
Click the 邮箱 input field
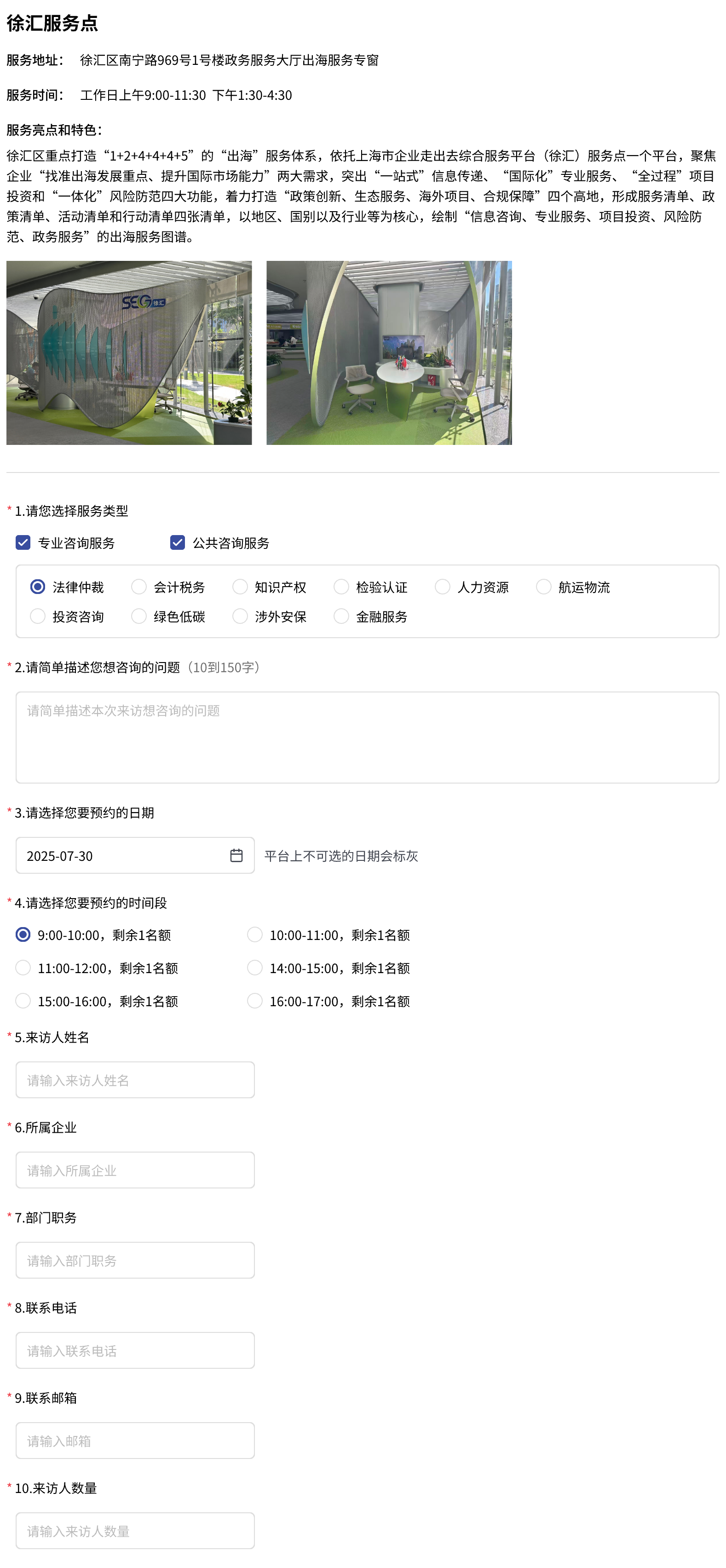(135, 1440)
